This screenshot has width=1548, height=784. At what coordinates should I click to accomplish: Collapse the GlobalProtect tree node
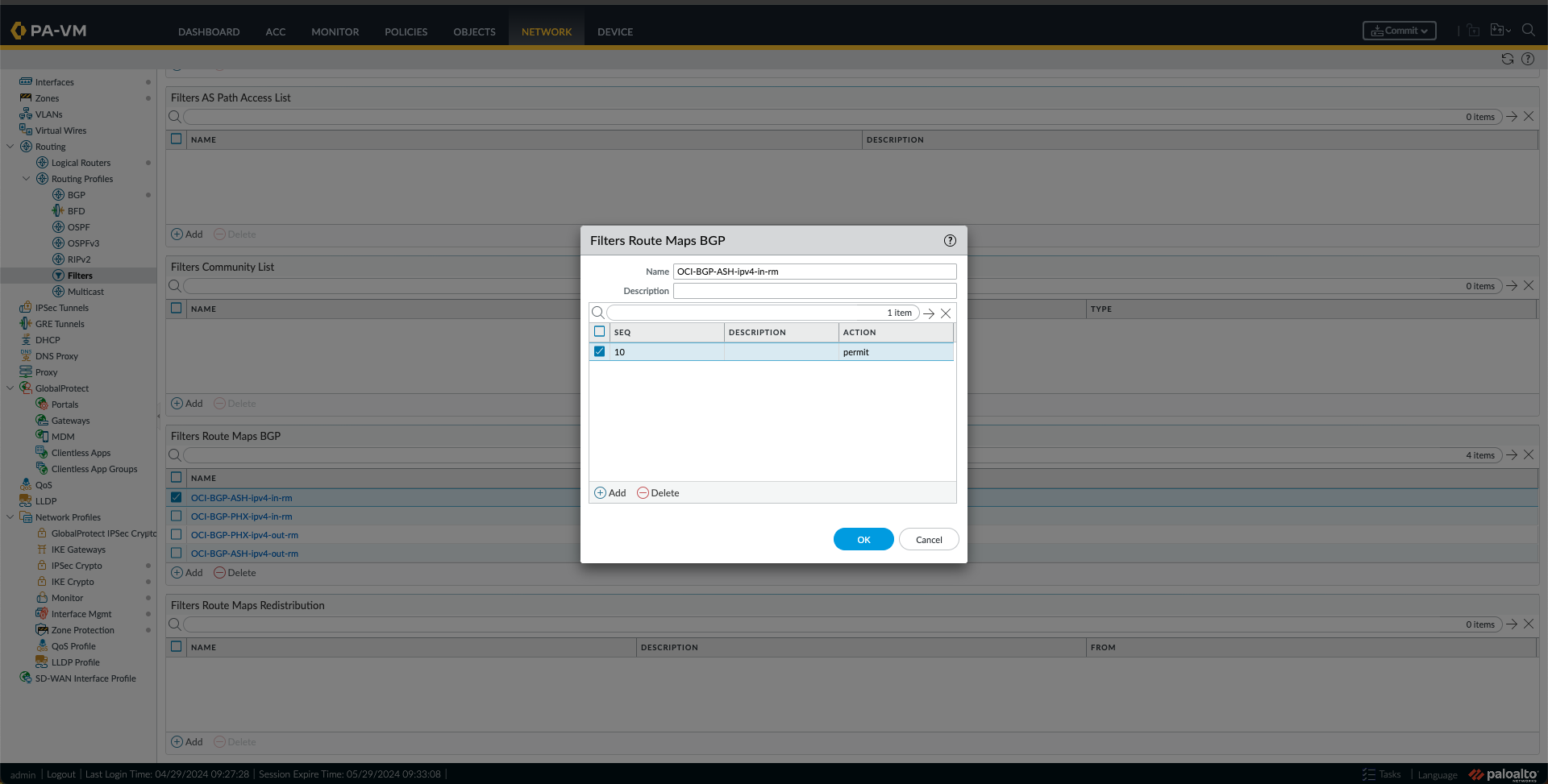point(10,388)
